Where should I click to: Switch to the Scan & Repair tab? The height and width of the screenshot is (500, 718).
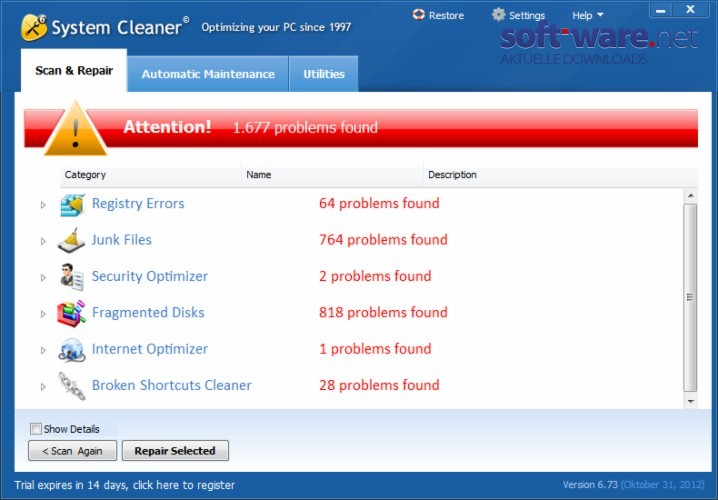[x=74, y=71]
